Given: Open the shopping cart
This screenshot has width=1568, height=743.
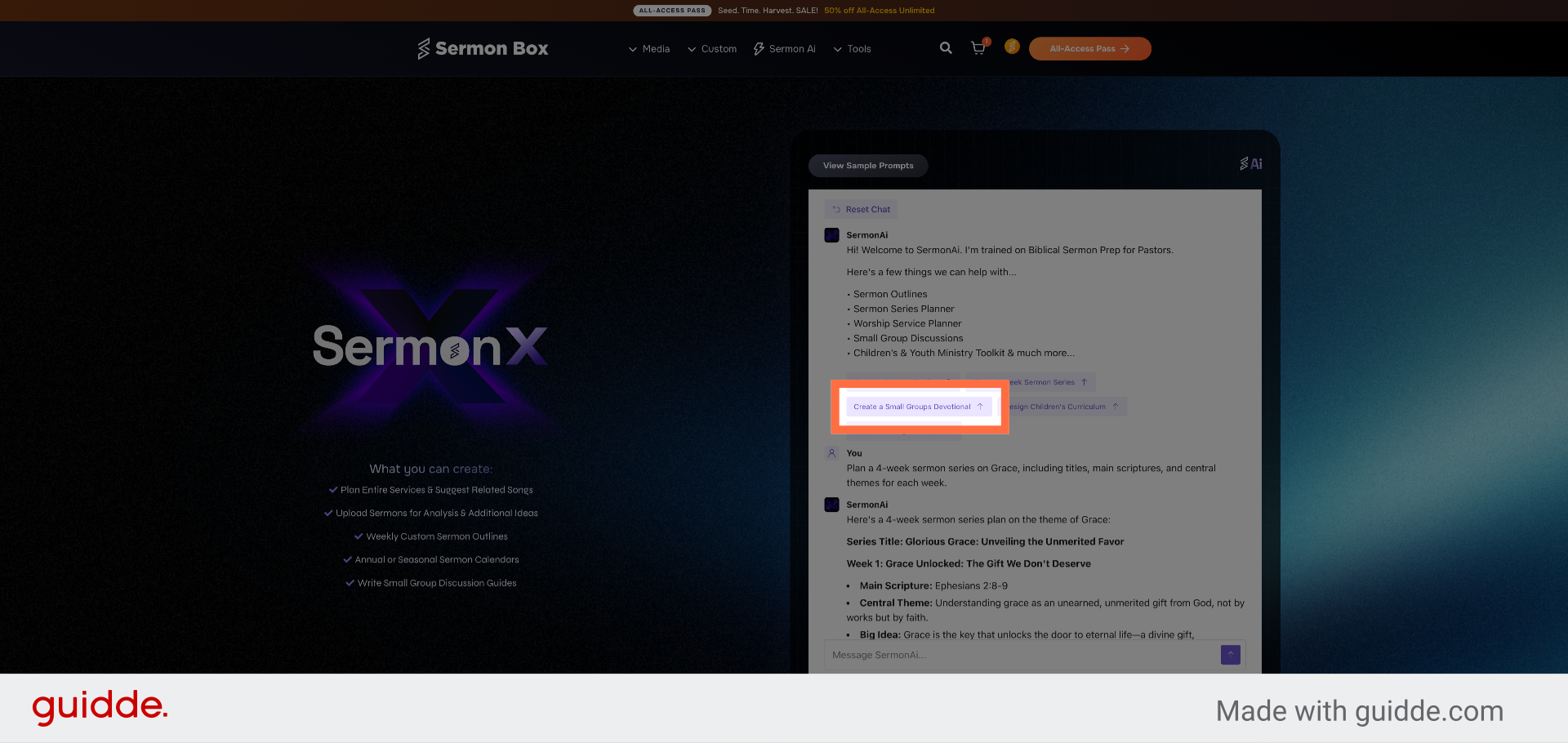Looking at the screenshot, I should click(x=979, y=47).
